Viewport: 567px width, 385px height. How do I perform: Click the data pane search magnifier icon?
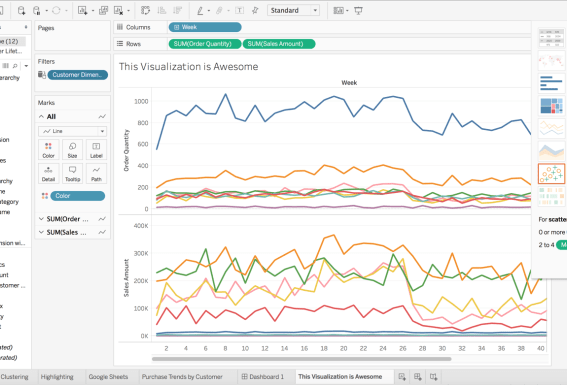15,66
